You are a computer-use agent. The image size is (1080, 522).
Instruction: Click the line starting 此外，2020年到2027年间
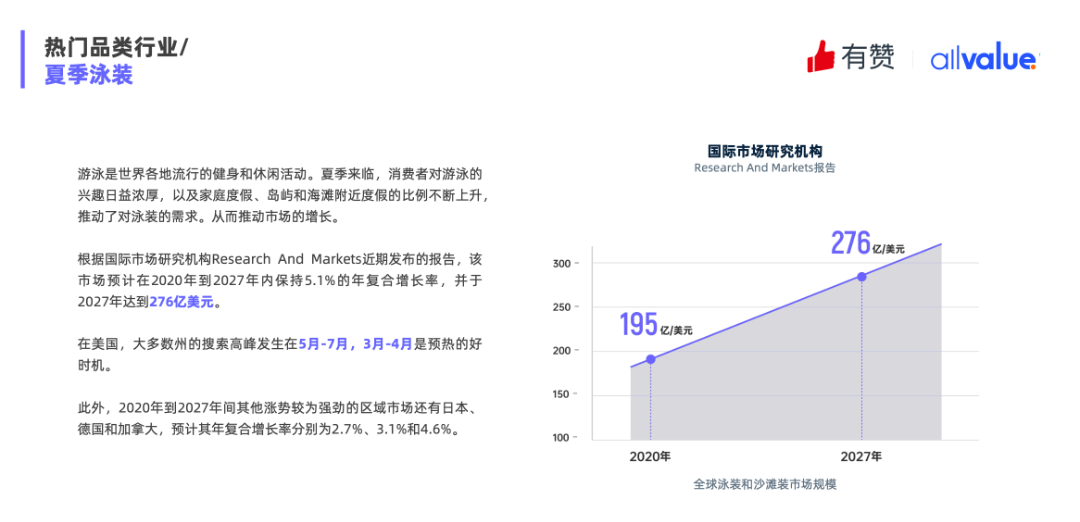click(x=279, y=408)
